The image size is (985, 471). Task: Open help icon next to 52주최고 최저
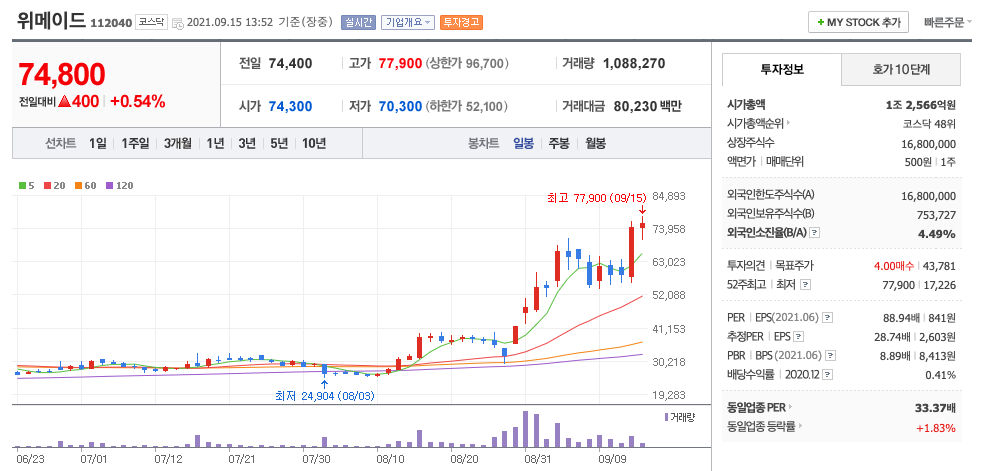(x=806, y=285)
